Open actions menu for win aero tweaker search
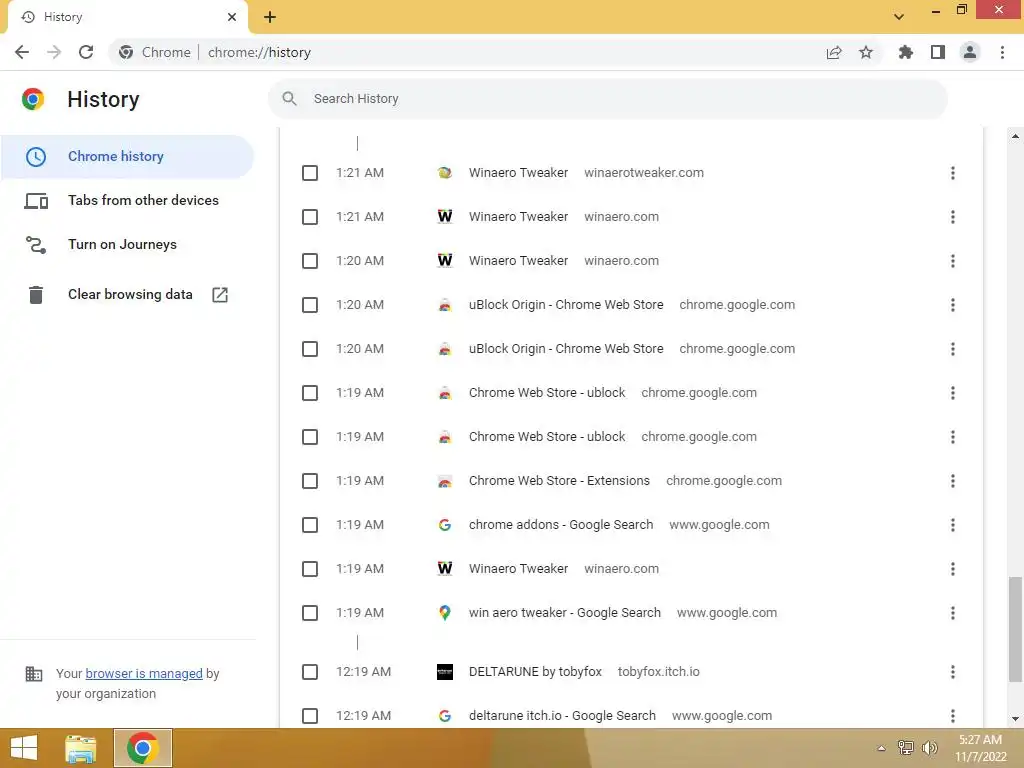Viewport: 1024px width, 768px height. [x=953, y=613]
